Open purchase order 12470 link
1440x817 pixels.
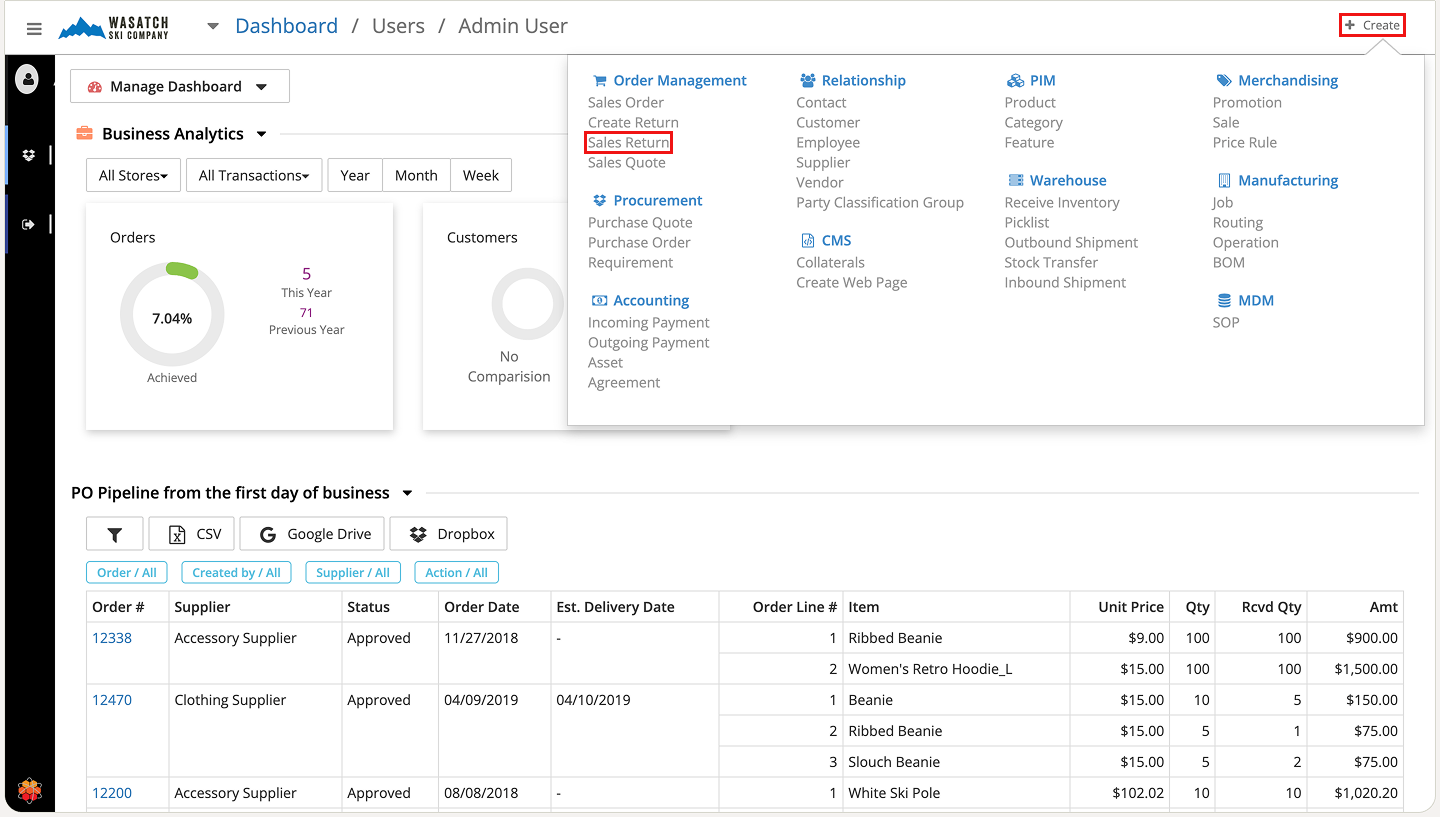point(112,700)
